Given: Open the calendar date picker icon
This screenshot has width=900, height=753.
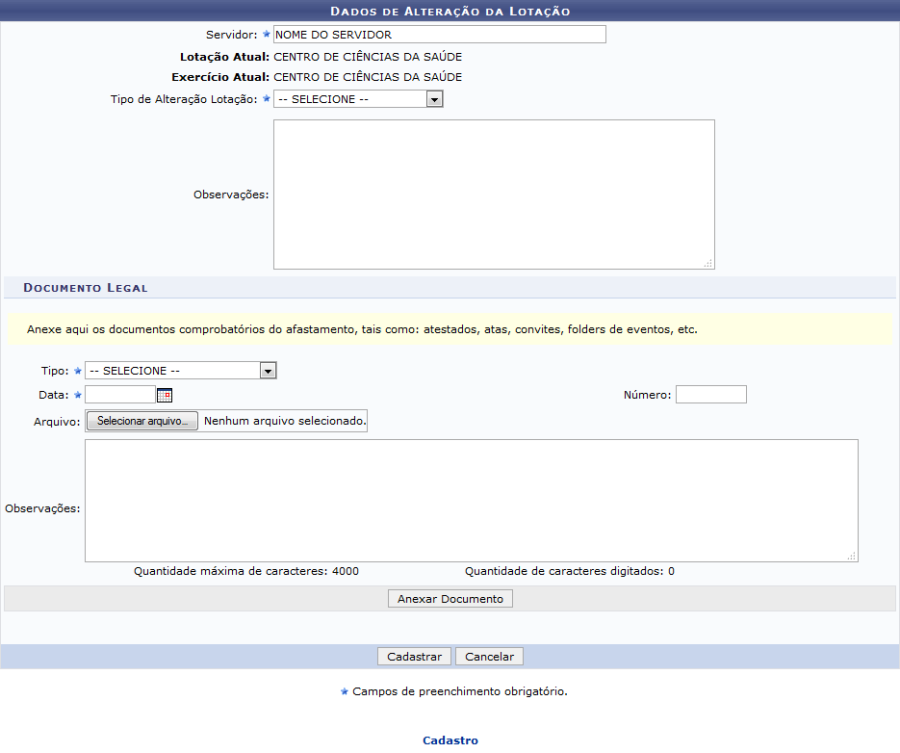Looking at the screenshot, I should click(165, 395).
